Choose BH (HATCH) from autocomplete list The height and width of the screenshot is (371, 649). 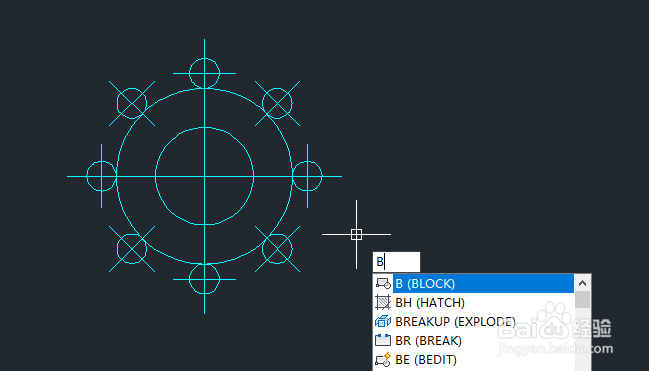[474, 303]
